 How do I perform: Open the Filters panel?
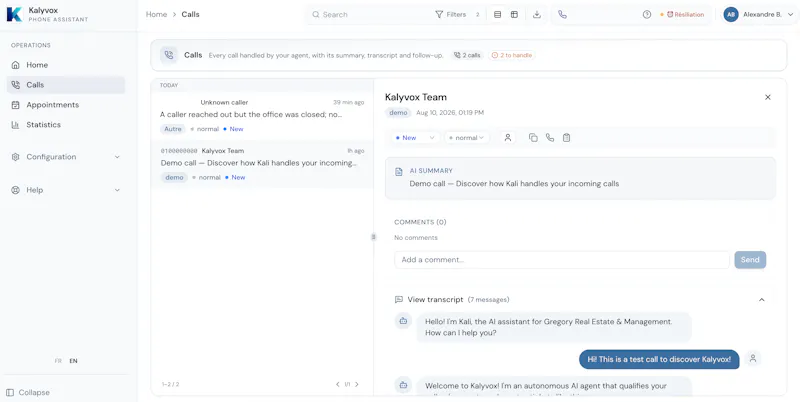click(457, 14)
